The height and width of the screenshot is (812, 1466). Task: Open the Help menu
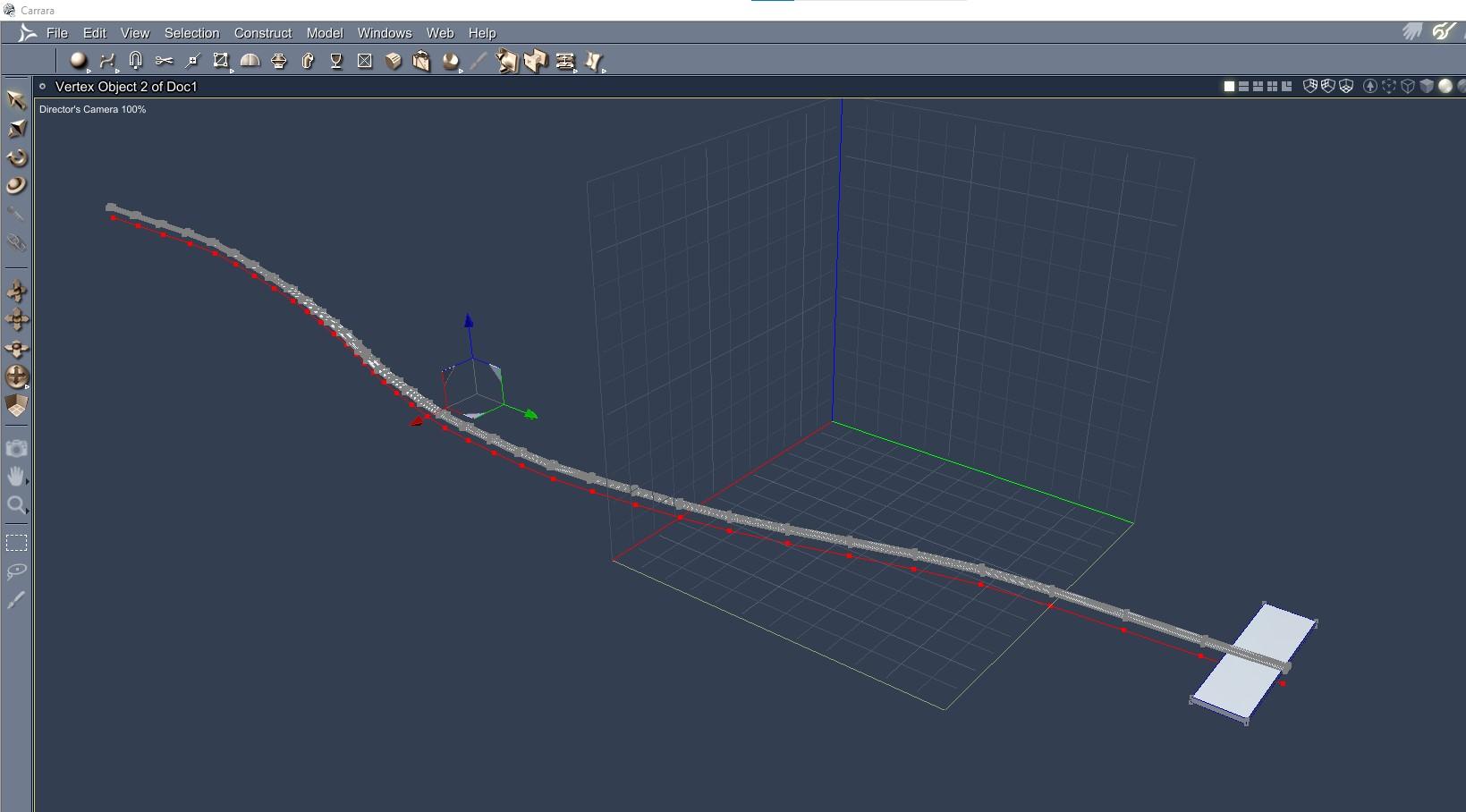click(x=482, y=33)
